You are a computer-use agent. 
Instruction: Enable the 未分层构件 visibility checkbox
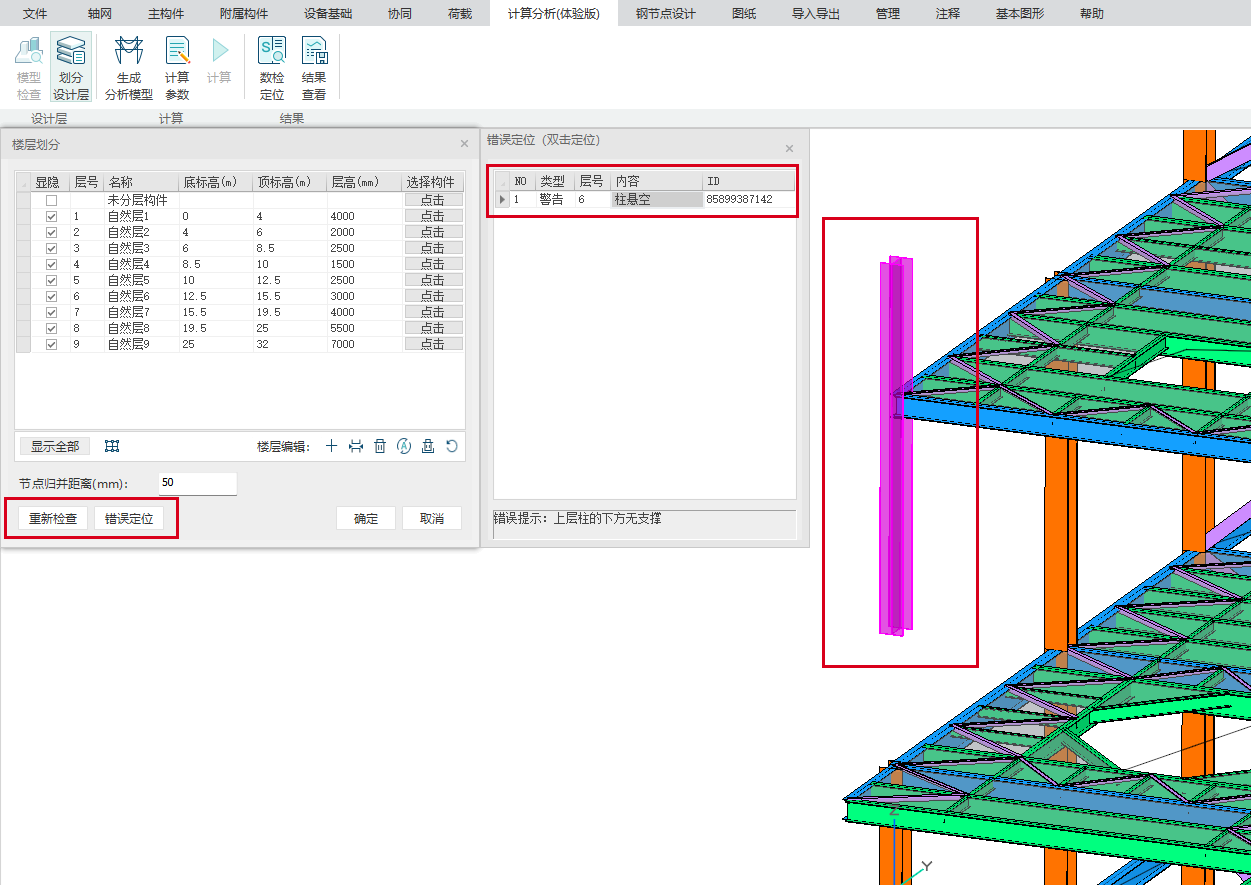51,200
